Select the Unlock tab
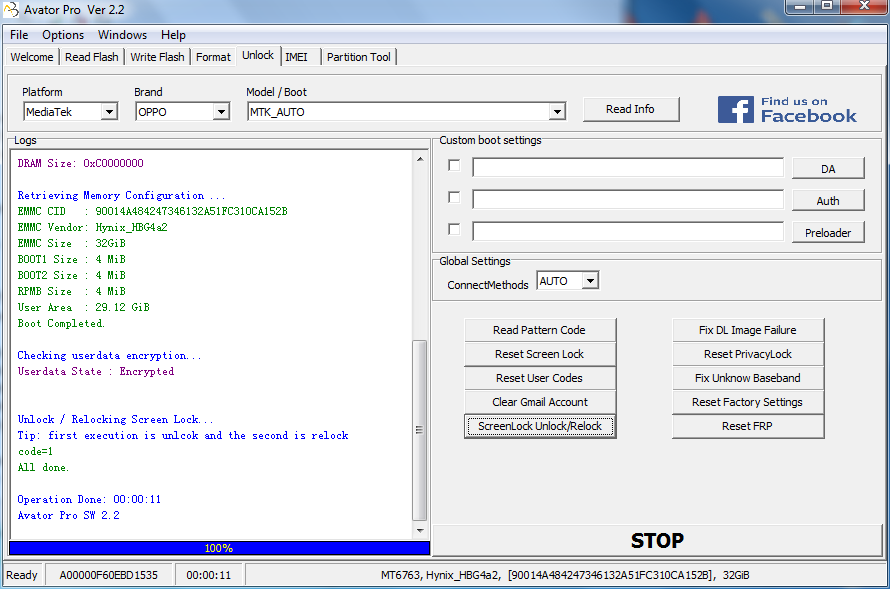Screen dimensions: 890x589 pyautogui.click(x=258, y=56)
